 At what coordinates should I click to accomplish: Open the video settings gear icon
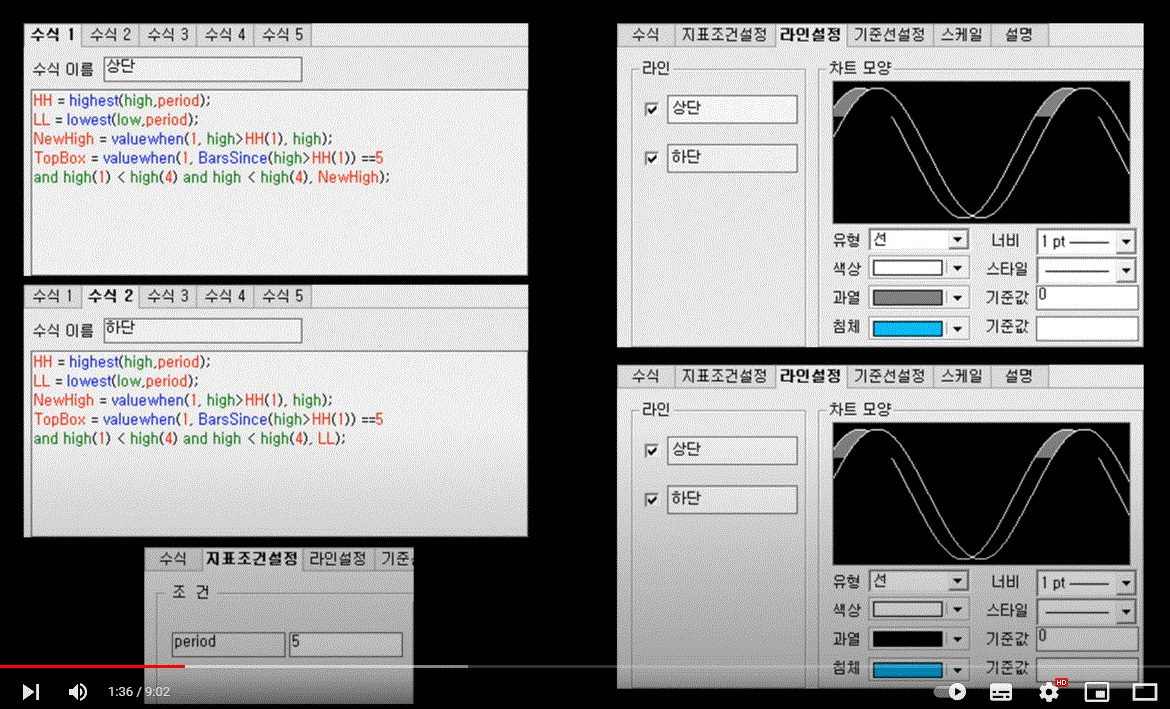(x=1048, y=691)
